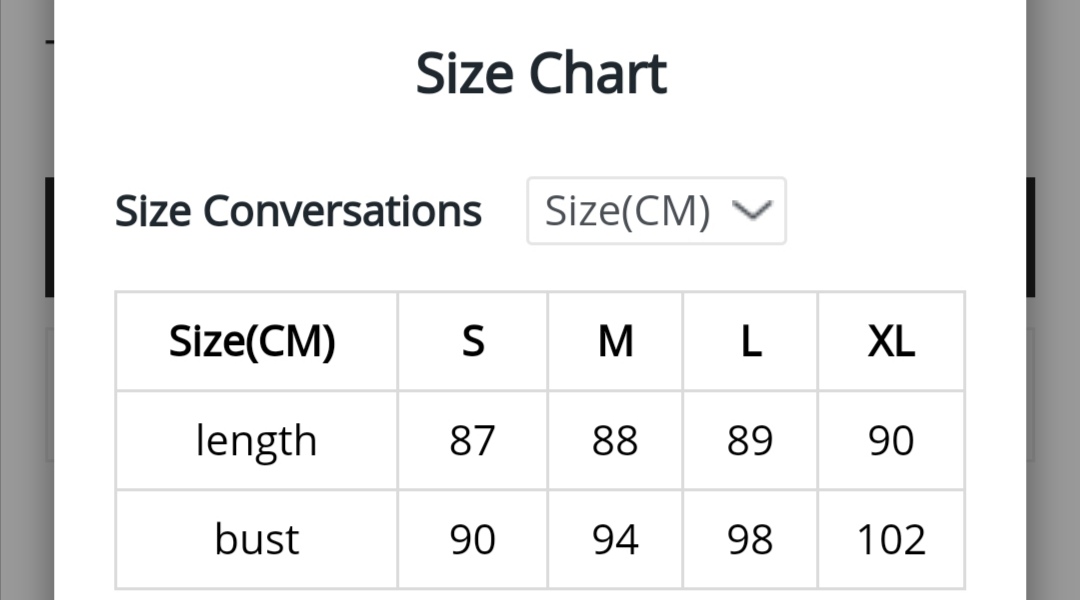Select bust value 98 for size L

pyautogui.click(x=751, y=540)
